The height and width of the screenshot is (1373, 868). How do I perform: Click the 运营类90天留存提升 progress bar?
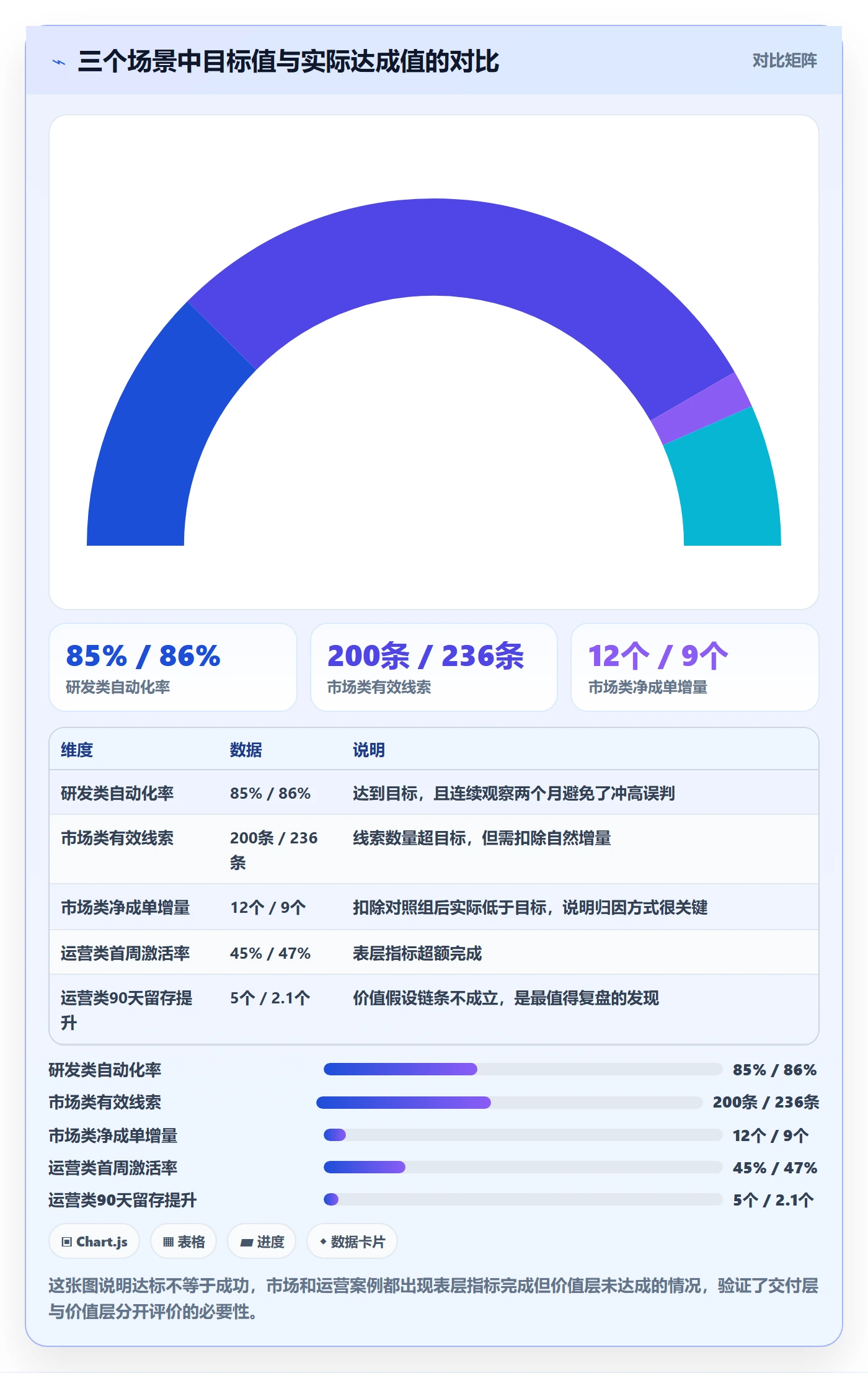[523, 1199]
